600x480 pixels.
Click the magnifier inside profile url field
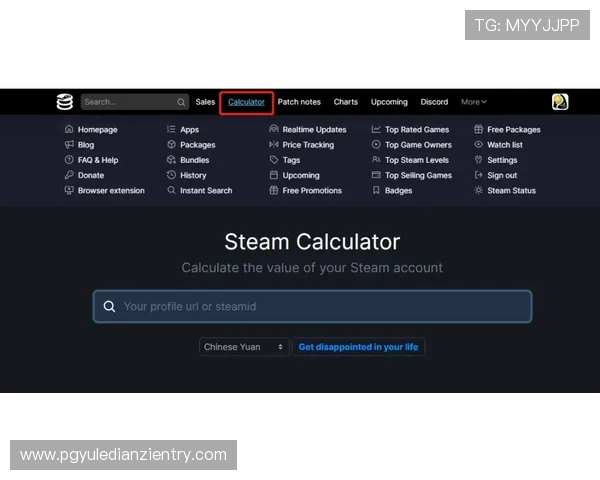[109, 306]
